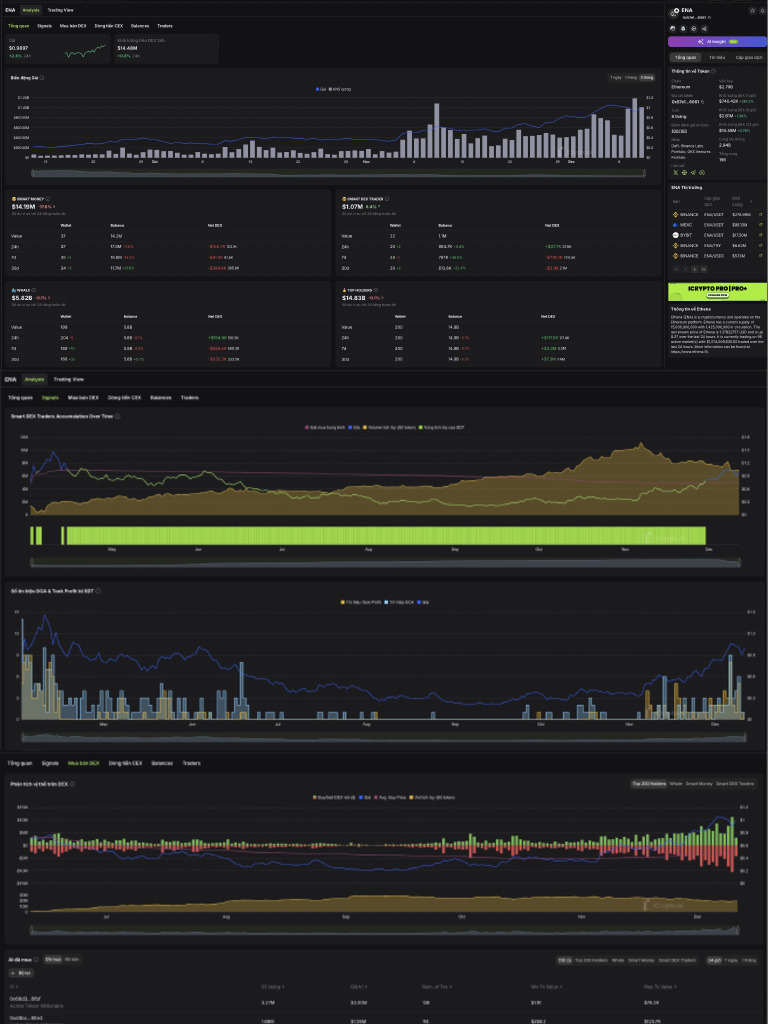The image size is (768, 1024).
Task: Click the Tin tức tab in sidebar
Action: click(x=717, y=58)
